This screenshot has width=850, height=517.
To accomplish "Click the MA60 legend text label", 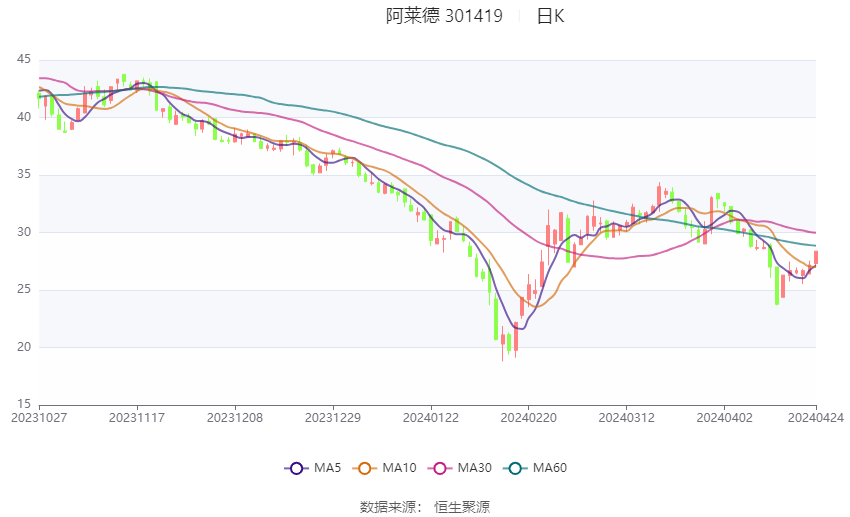I will pos(549,467).
